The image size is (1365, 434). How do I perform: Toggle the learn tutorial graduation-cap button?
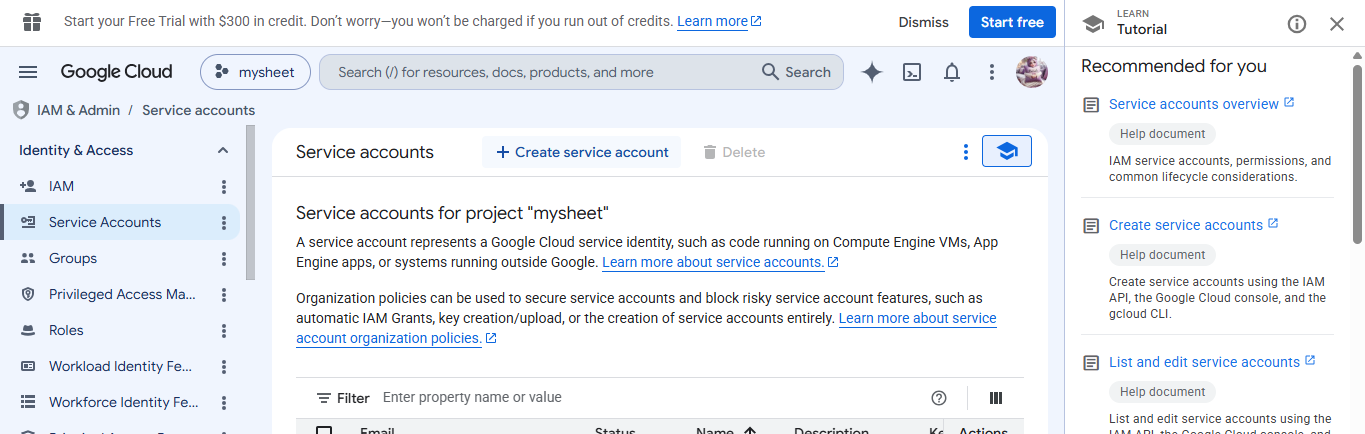[x=1007, y=152]
